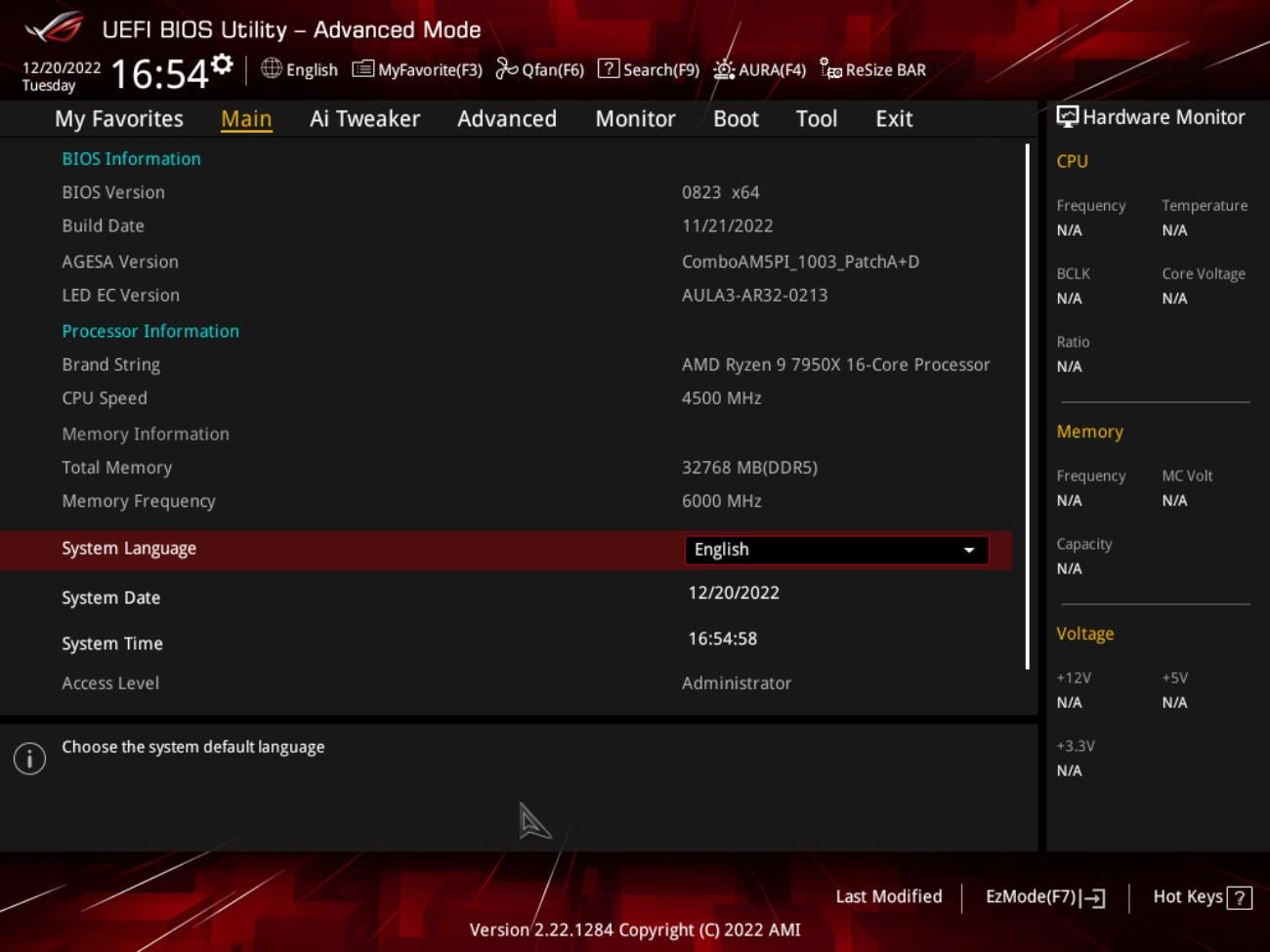This screenshot has width=1270, height=952.
Task: Click the +3.3V voltage label
Action: pos(1076,746)
